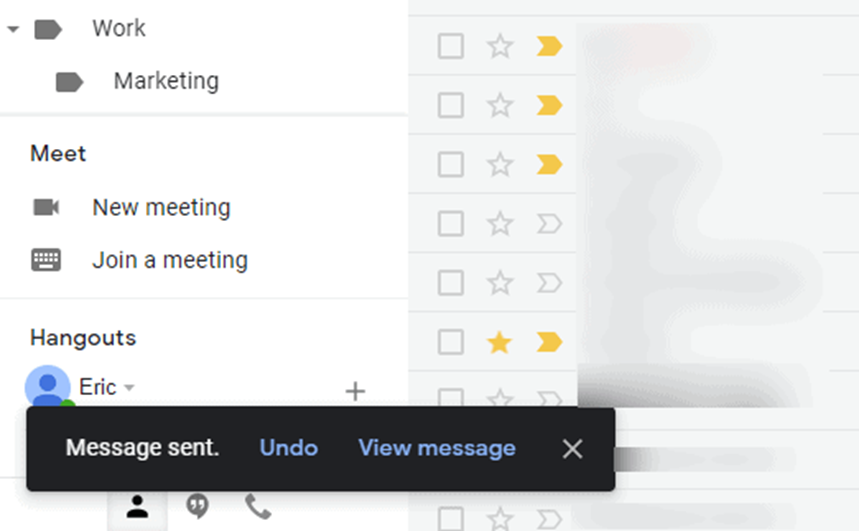Open the Marketing sublabel
This screenshot has width=859, height=531.
[166, 81]
